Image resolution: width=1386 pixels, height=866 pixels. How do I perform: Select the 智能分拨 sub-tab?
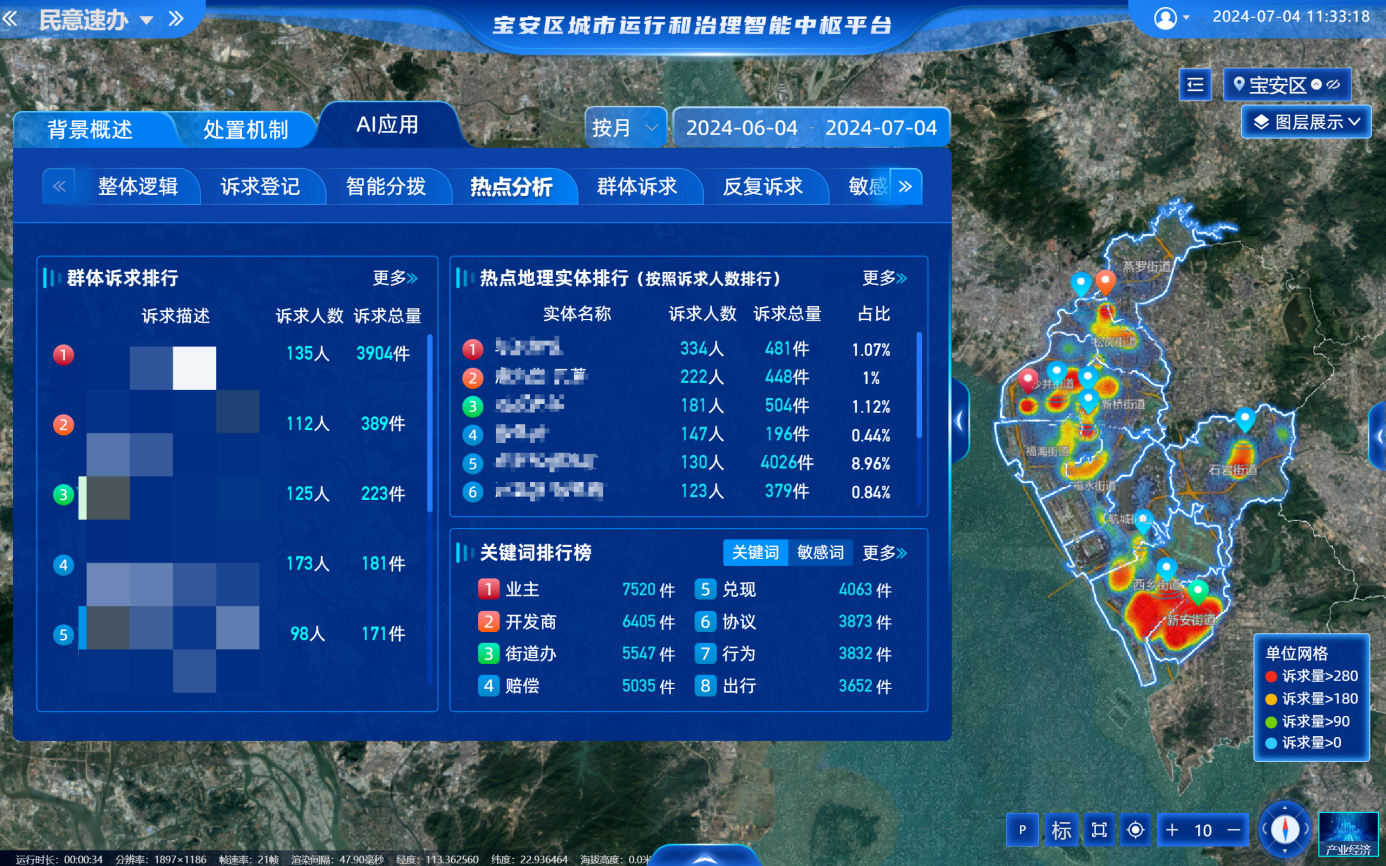(x=386, y=186)
